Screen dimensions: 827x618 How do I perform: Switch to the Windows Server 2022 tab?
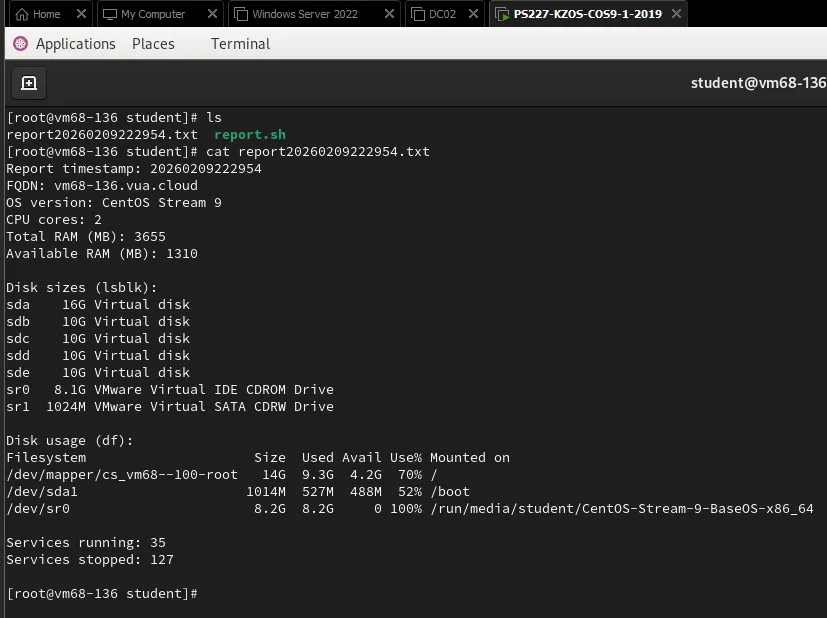(305, 15)
